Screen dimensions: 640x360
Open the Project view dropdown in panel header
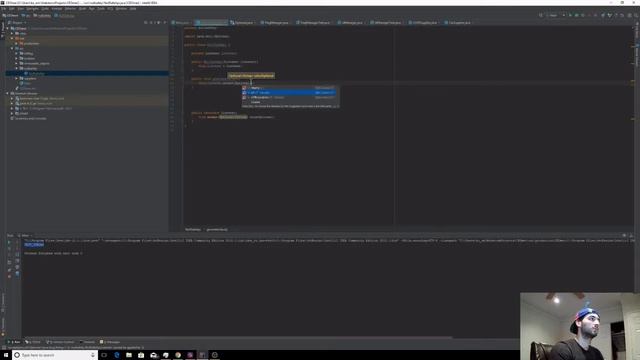[x=18, y=22]
